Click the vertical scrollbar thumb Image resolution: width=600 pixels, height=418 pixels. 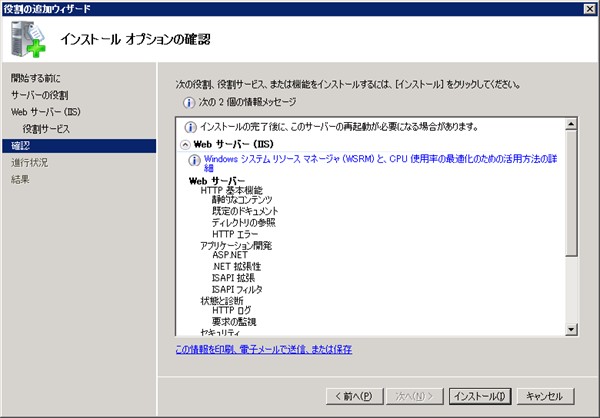tap(571, 193)
